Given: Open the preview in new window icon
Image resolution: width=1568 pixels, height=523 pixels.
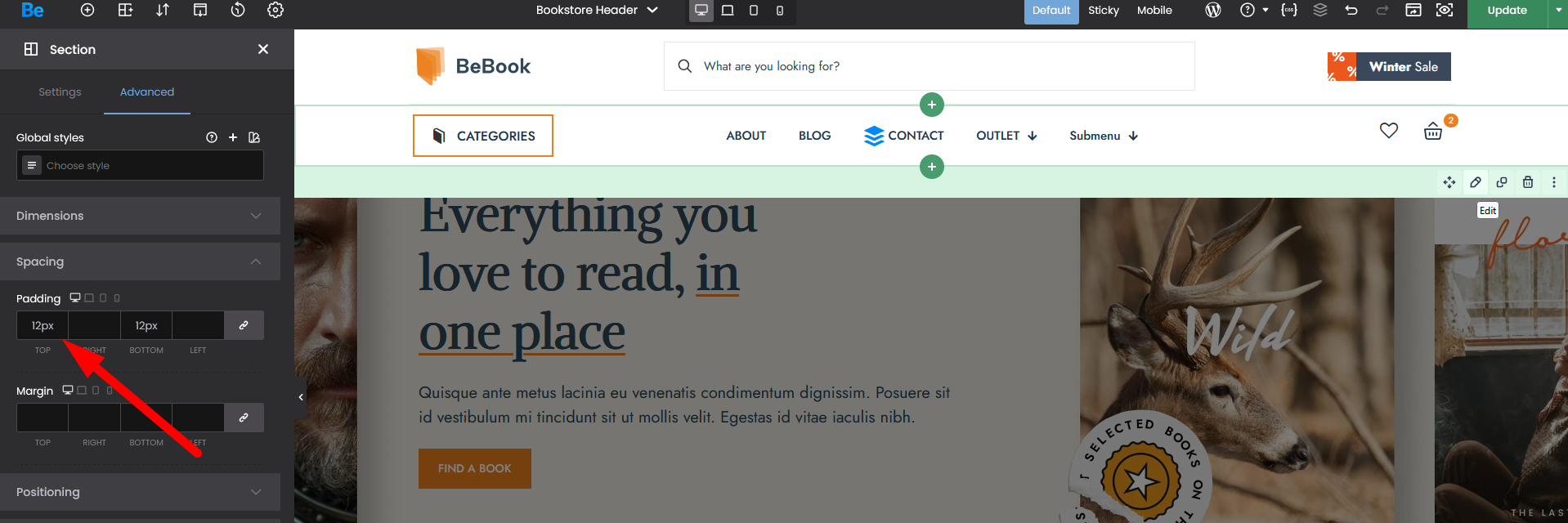Looking at the screenshot, I should point(1413,10).
